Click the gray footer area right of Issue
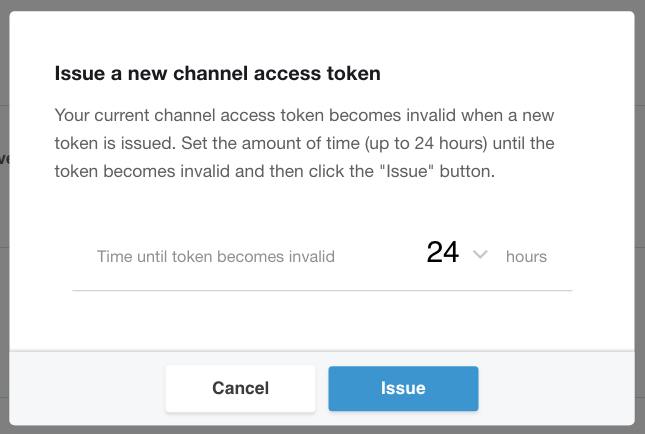 tap(555, 388)
